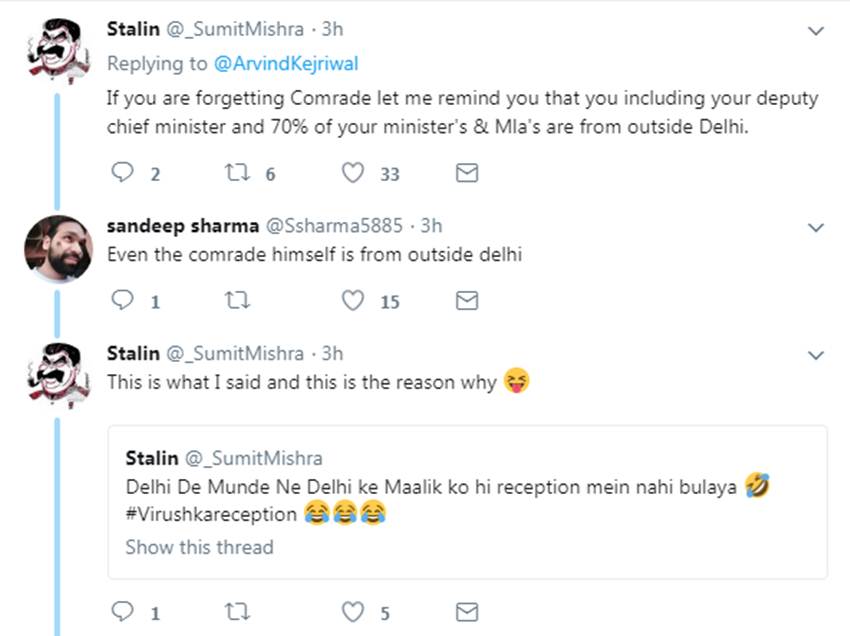Reply to Stalin's first tweet about ministers
850x636 pixels.
(121, 174)
